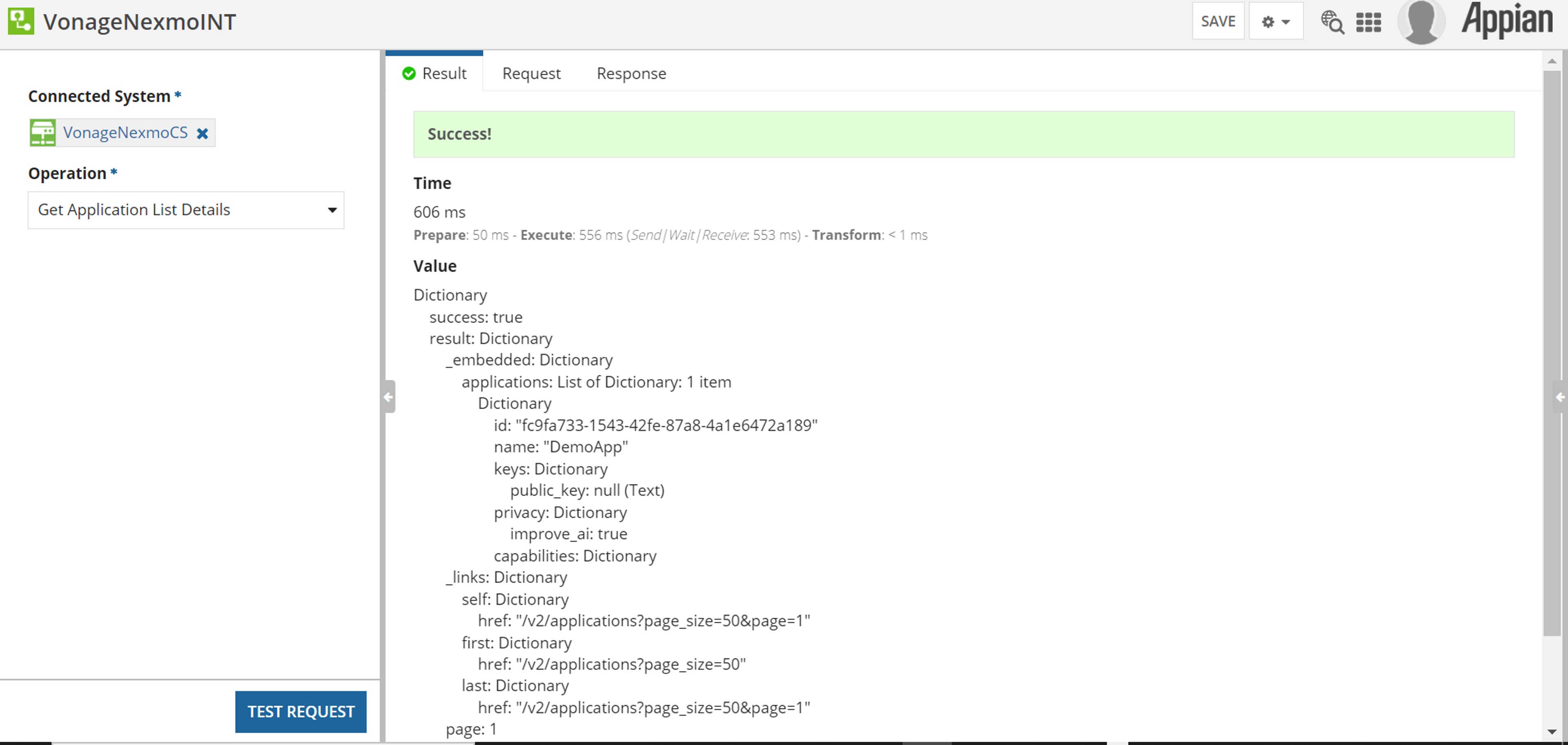Click the Success! banner

tap(964, 135)
